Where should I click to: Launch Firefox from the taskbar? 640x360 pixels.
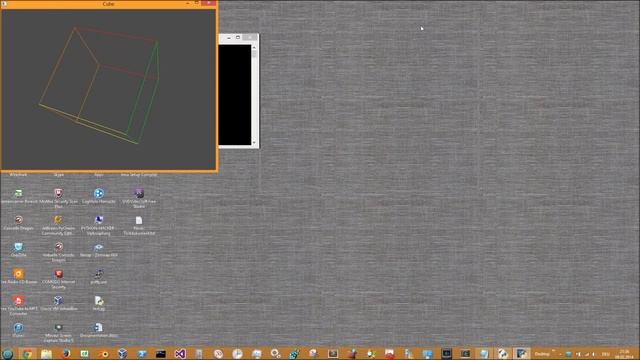coord(65,354)
